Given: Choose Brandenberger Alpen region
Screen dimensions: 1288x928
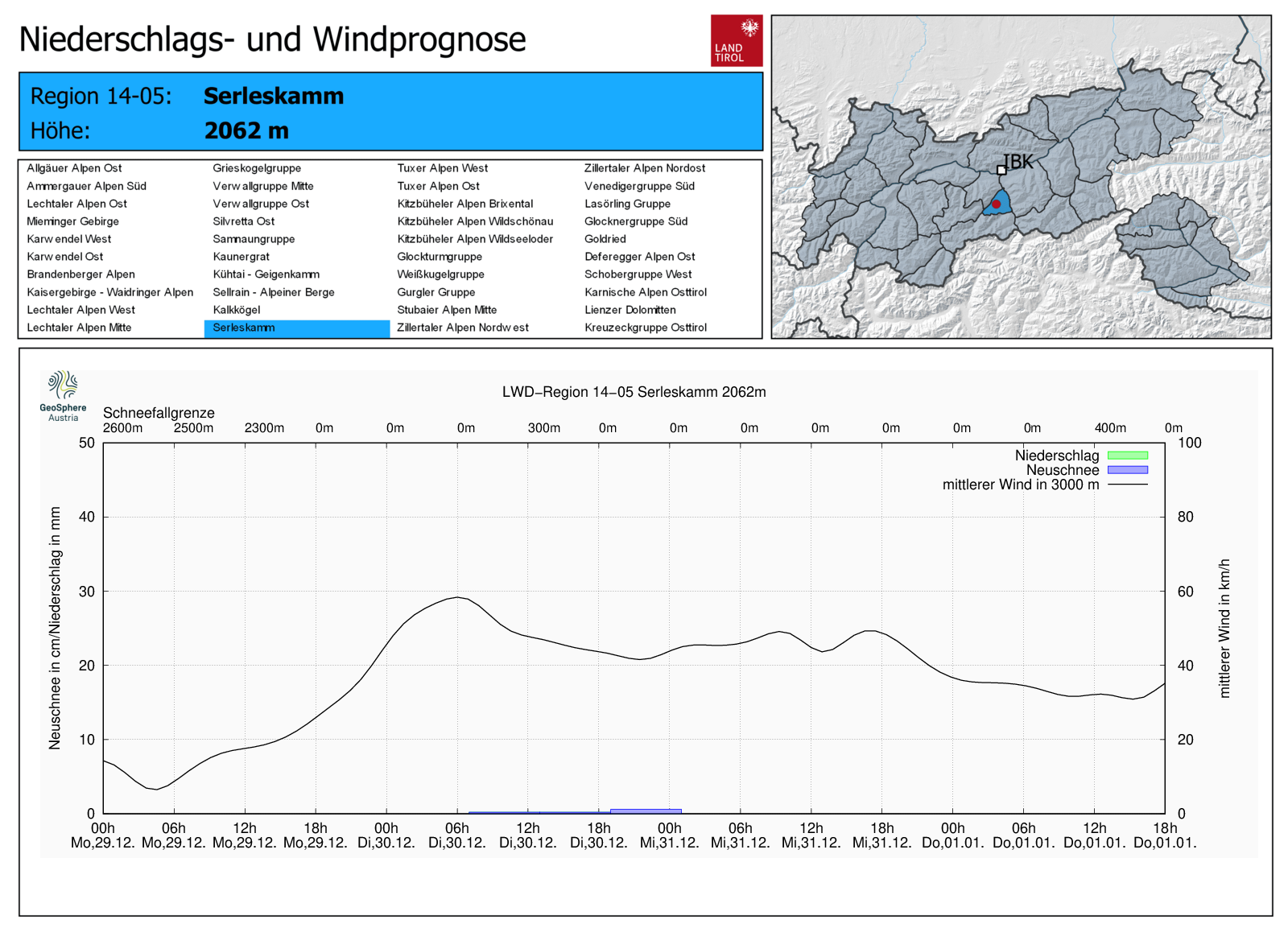Looking at the screenshot, I should pyautogui.click(x=80, y=274).
